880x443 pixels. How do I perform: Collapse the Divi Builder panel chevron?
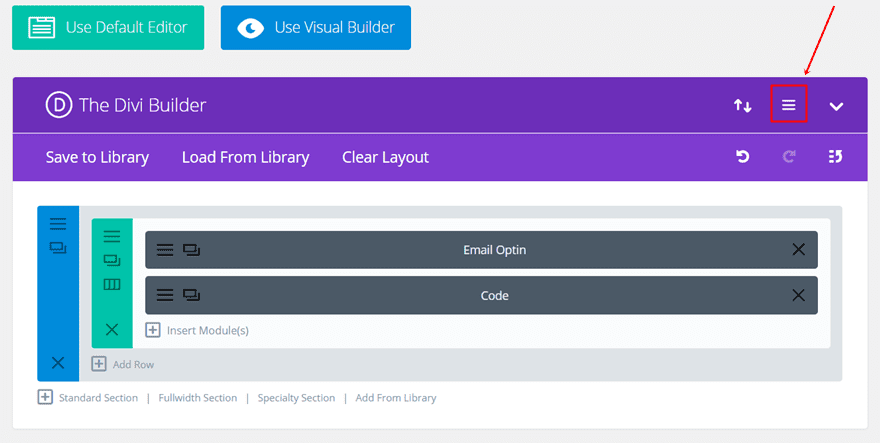836,106
